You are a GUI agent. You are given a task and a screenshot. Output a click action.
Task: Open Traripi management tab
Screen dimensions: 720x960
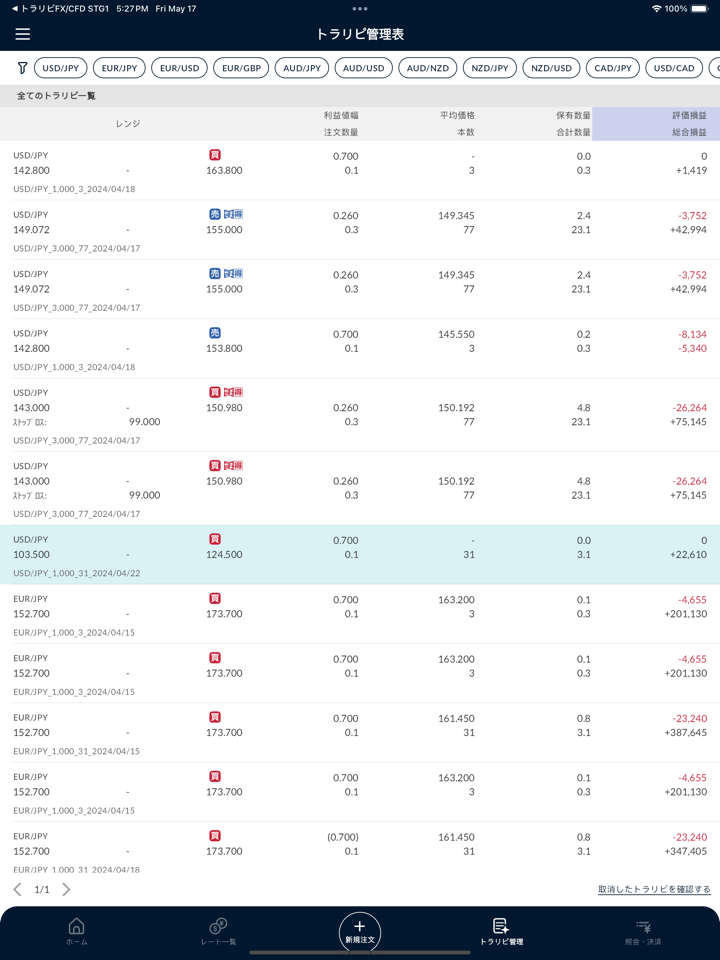(x=501, y=931)
